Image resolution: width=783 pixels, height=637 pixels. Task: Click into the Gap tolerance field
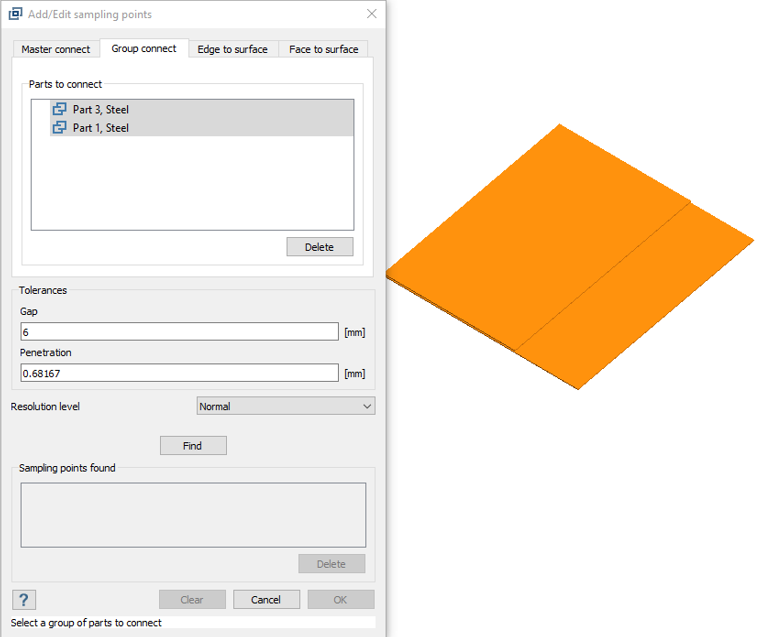click(180, 332)
